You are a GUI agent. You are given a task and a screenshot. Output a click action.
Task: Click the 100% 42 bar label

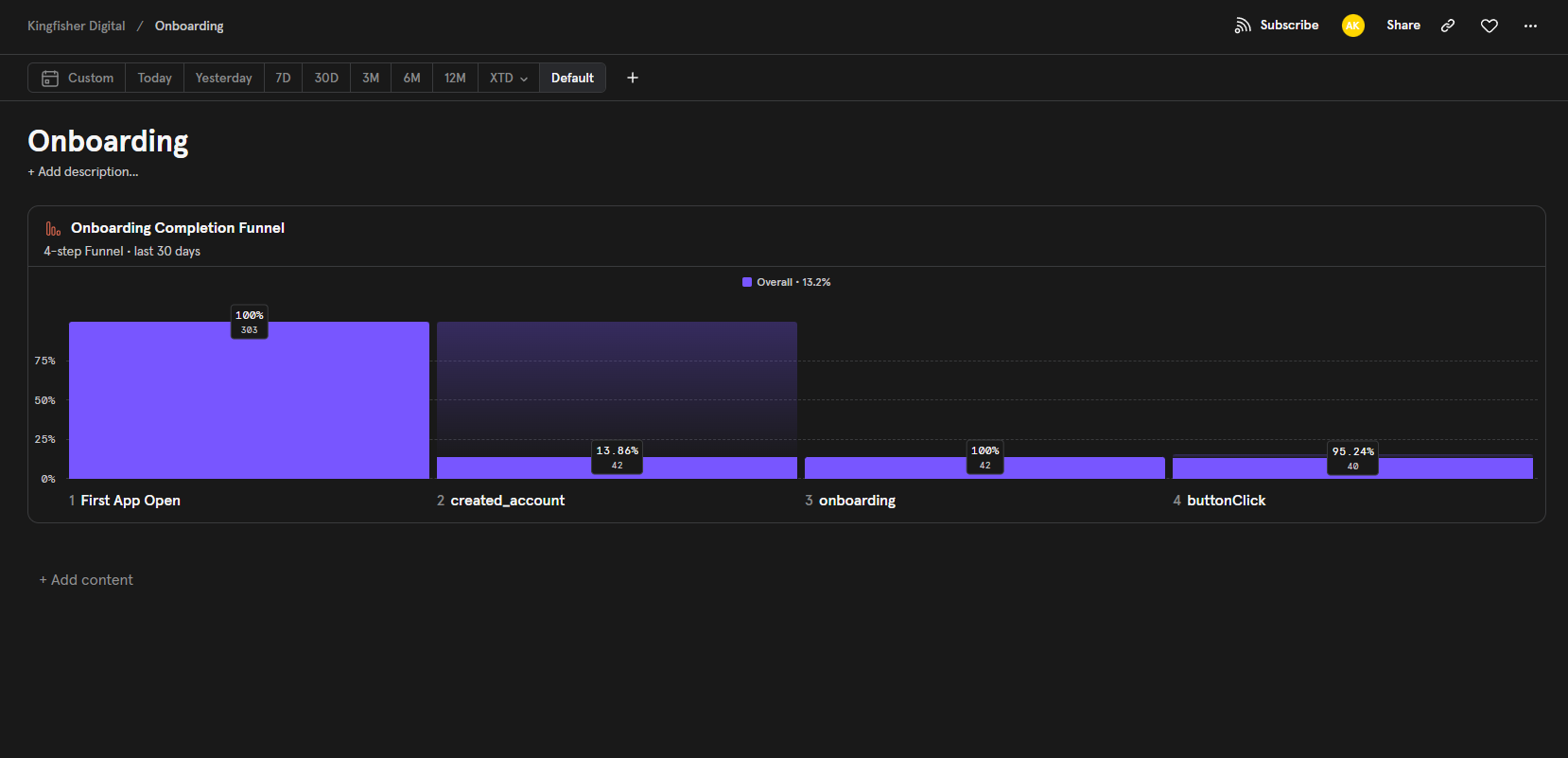coord(985,457)
